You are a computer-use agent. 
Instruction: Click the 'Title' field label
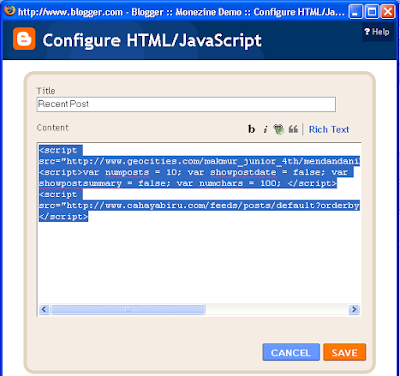[46, 91]
